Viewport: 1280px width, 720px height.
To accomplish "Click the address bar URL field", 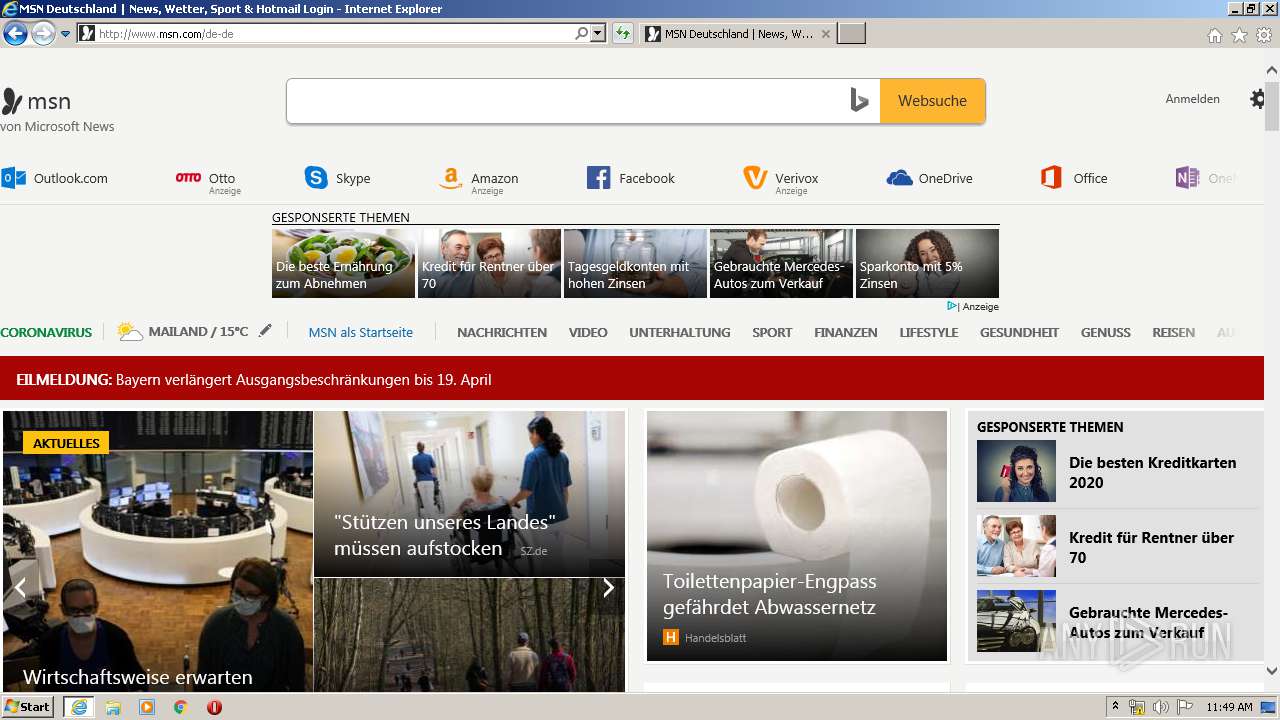I will click(x=335, y=34).
